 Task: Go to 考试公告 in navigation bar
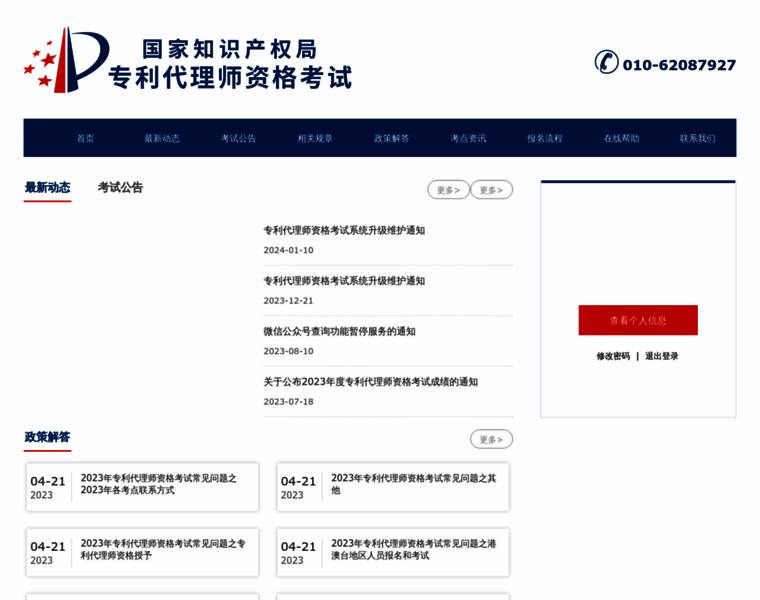click(238, 138)
